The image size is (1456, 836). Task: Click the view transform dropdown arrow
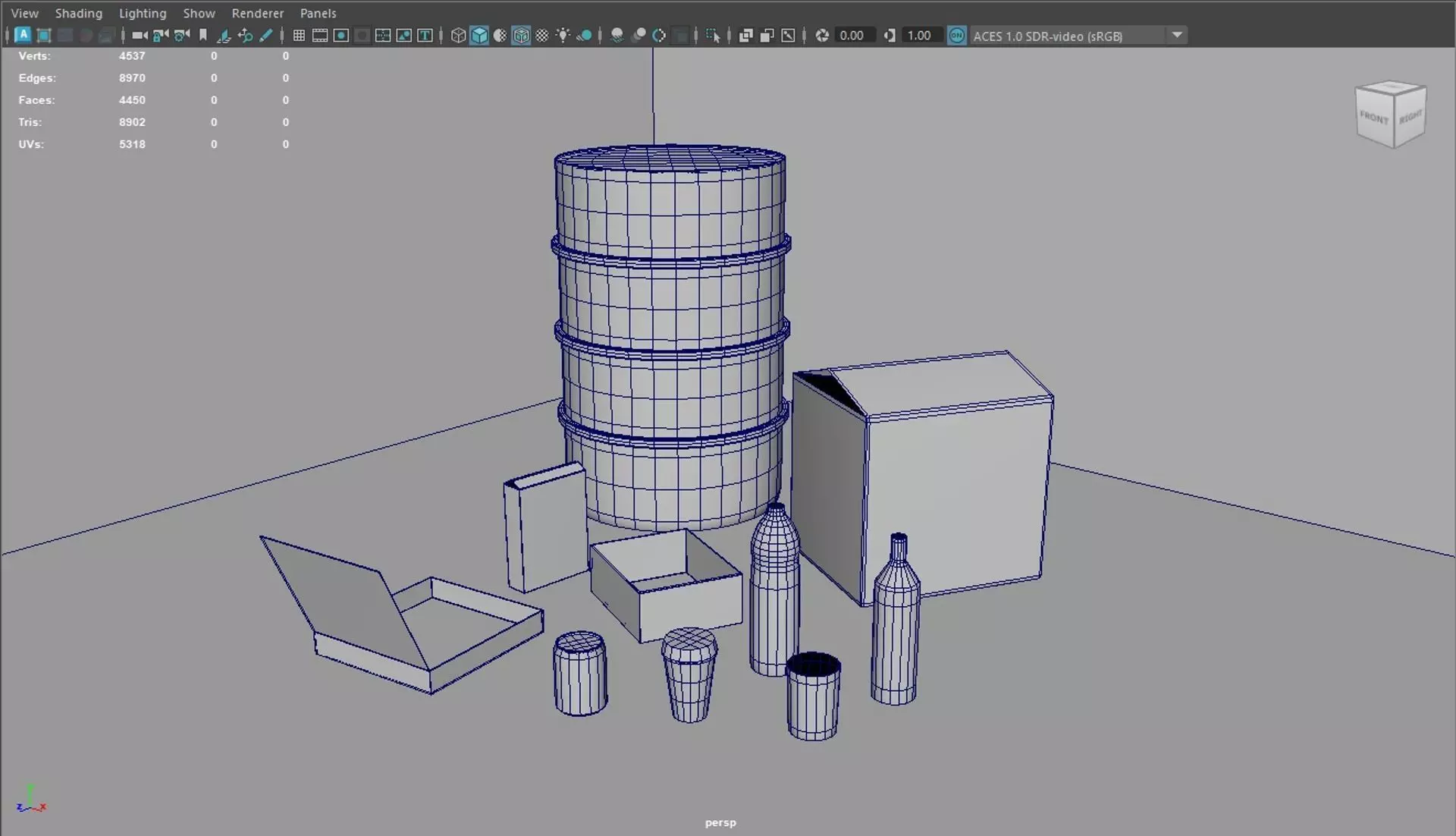tap(1177, 35)
